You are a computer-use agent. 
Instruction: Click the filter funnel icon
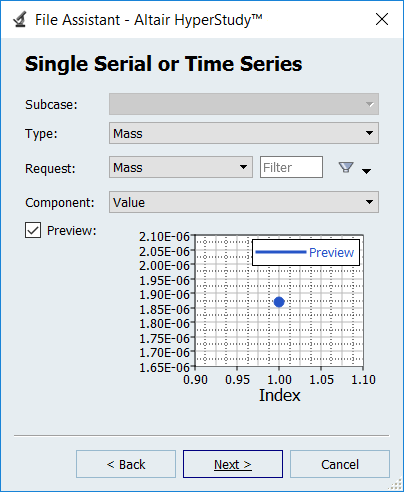346,167
